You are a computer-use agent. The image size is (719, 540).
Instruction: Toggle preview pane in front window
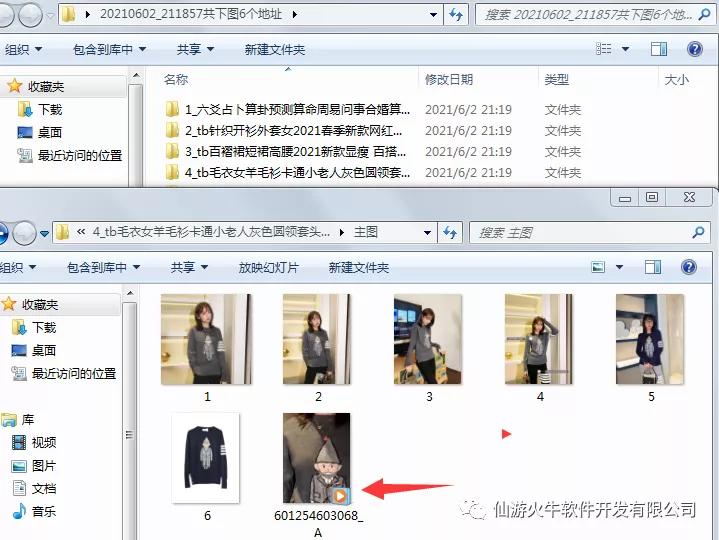coord(653,267)
